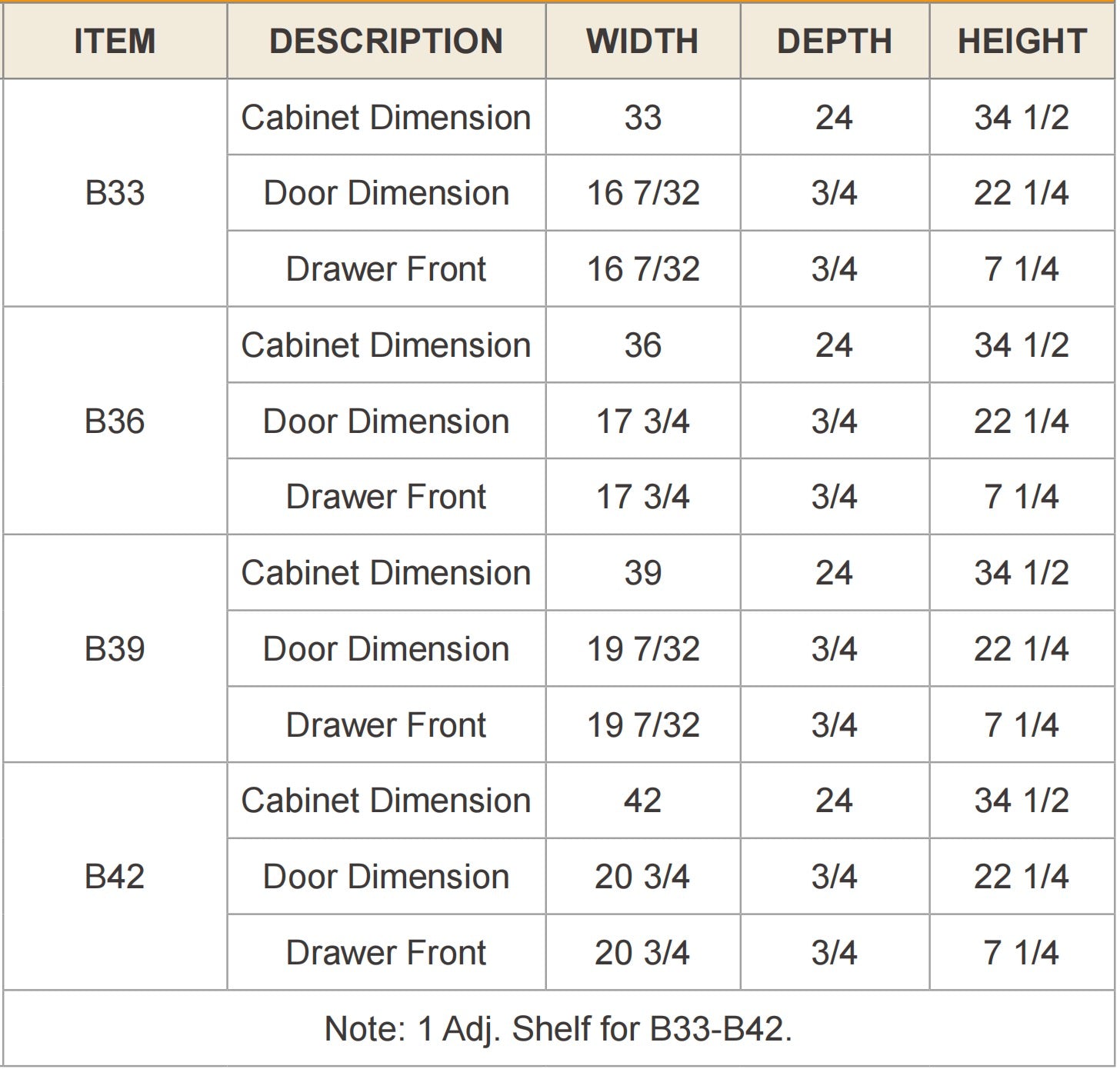Select B39 cabinet width value 39

(x=643, y=573)
